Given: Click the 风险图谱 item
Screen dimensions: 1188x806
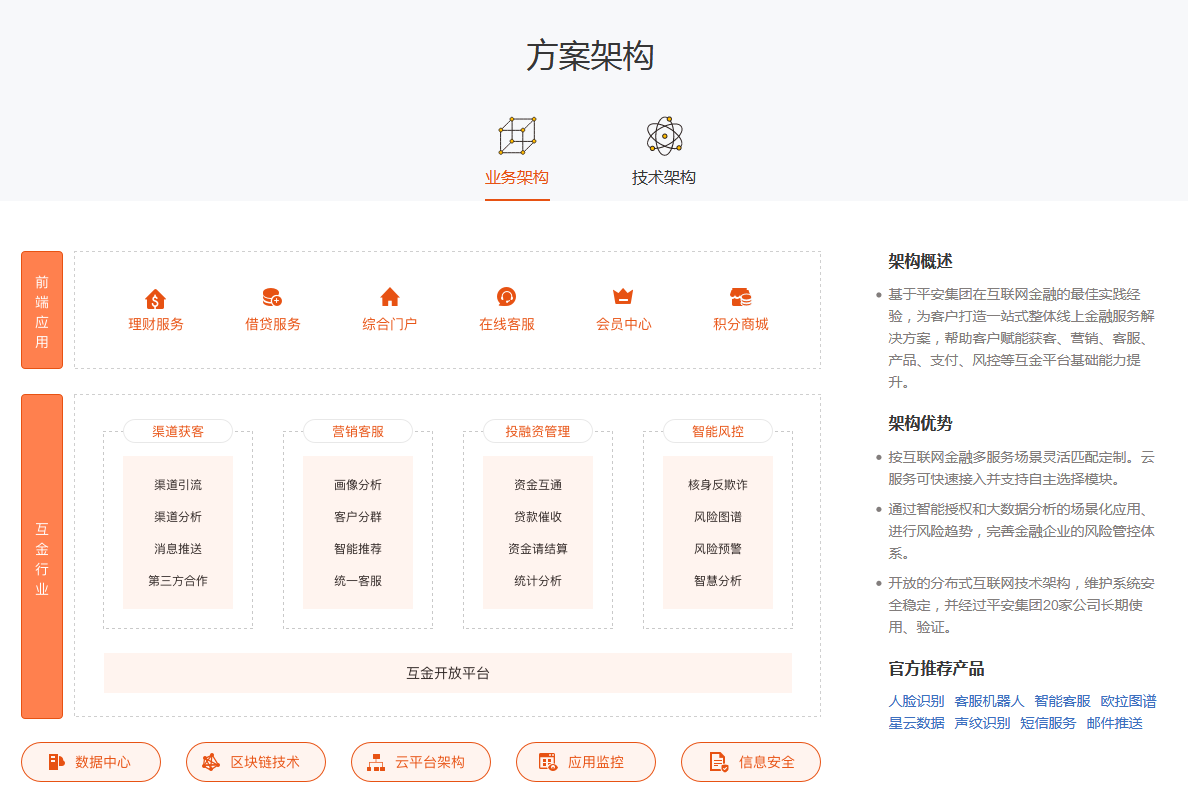Looking at the screenshot, I should [x=717, y=517].
